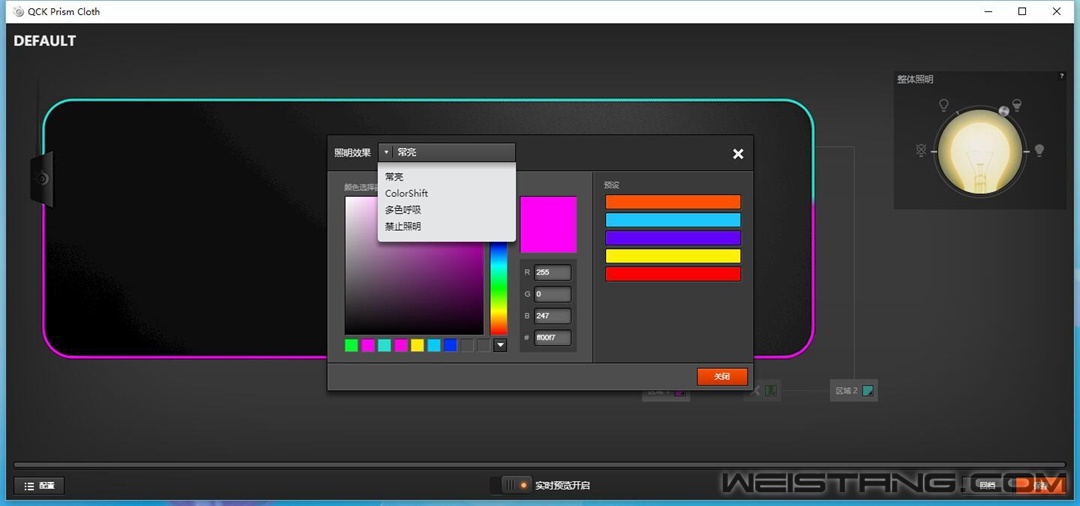Image resolution: width=1080 pixels, height=506 pixels.
Task: Expand recent colors with white down arrow
Action: (500, 346)
